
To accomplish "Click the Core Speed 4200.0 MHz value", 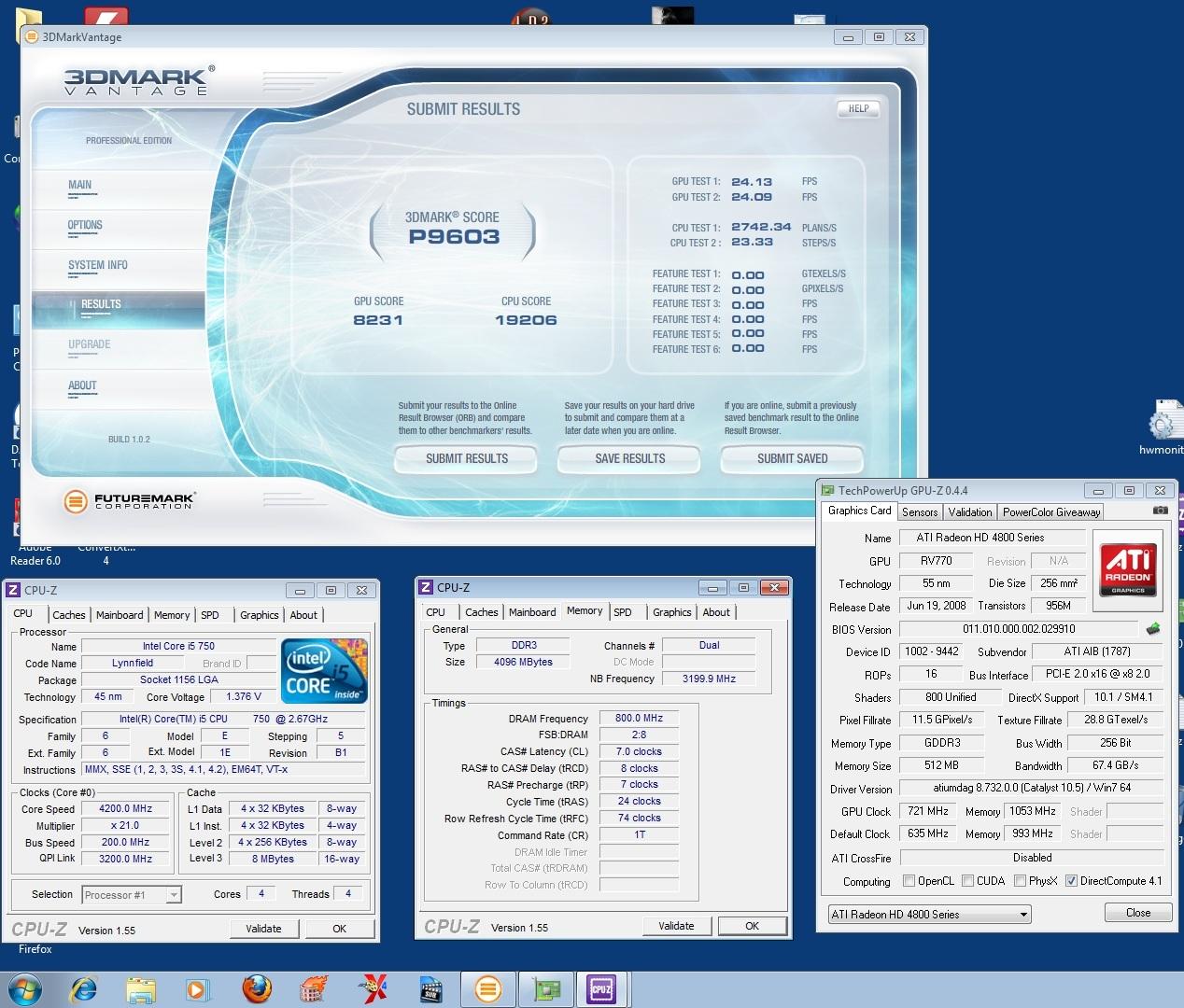I will tap(126, 809).
